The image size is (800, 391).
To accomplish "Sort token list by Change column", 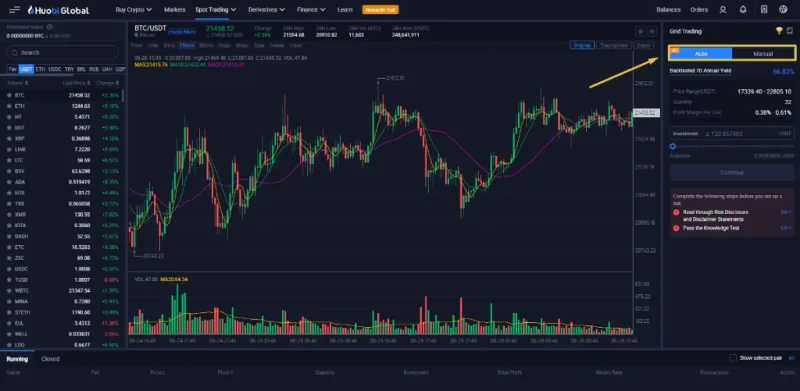I will click(x=108, y=83).
